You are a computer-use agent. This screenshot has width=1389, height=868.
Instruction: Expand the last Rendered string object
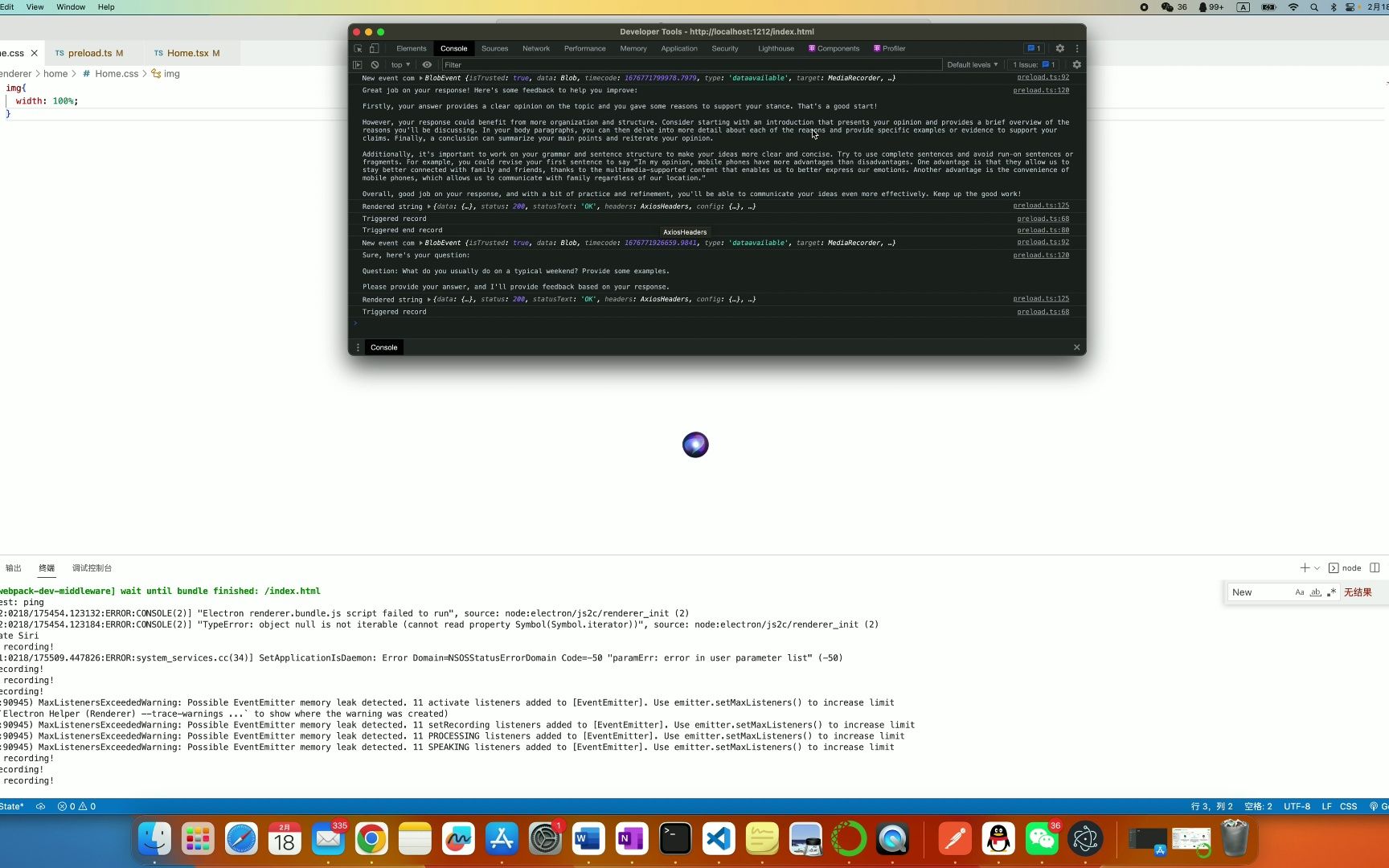[428, 299]
